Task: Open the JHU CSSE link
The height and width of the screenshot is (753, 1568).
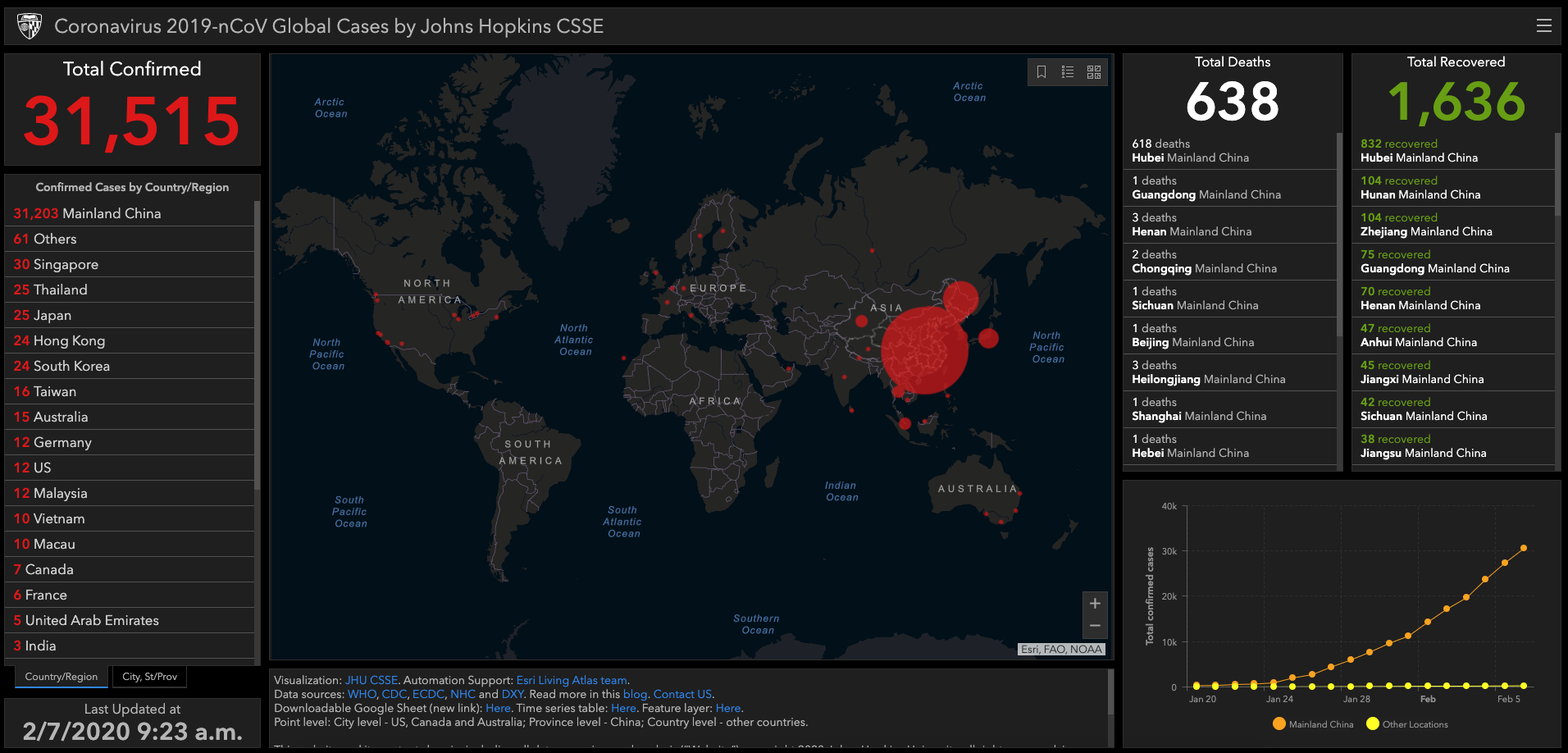Action: [371, 680]
